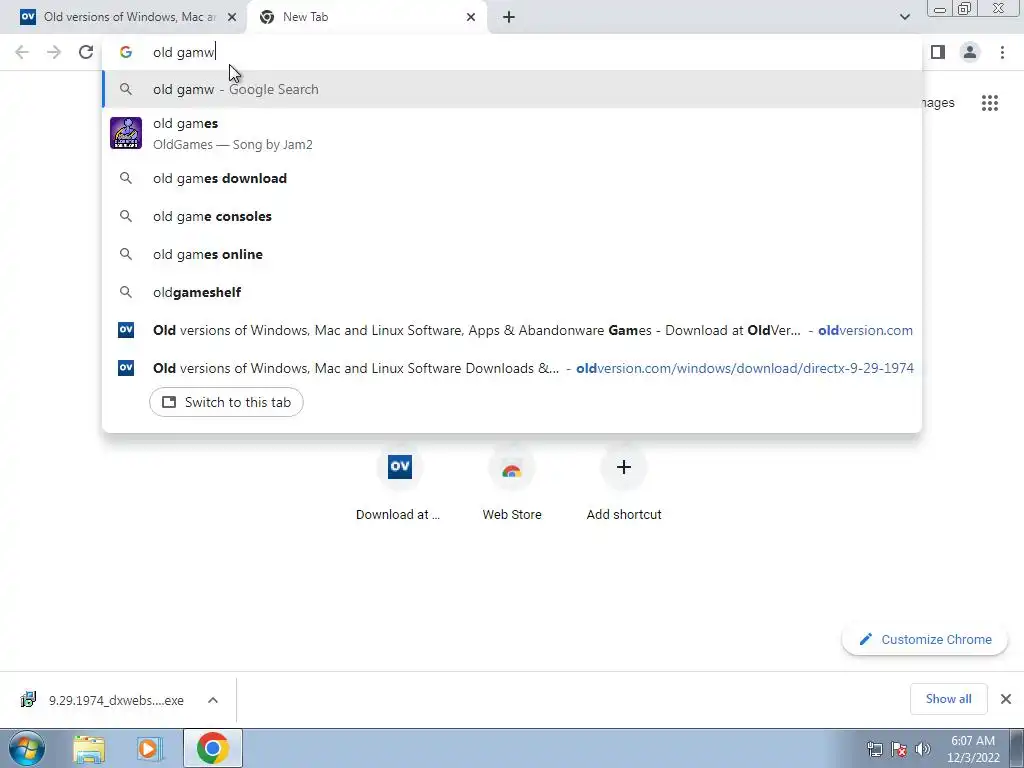Click Show all downloads
Image resolution: width=1024 pixels, height=768 pixels.
point(948,699)
